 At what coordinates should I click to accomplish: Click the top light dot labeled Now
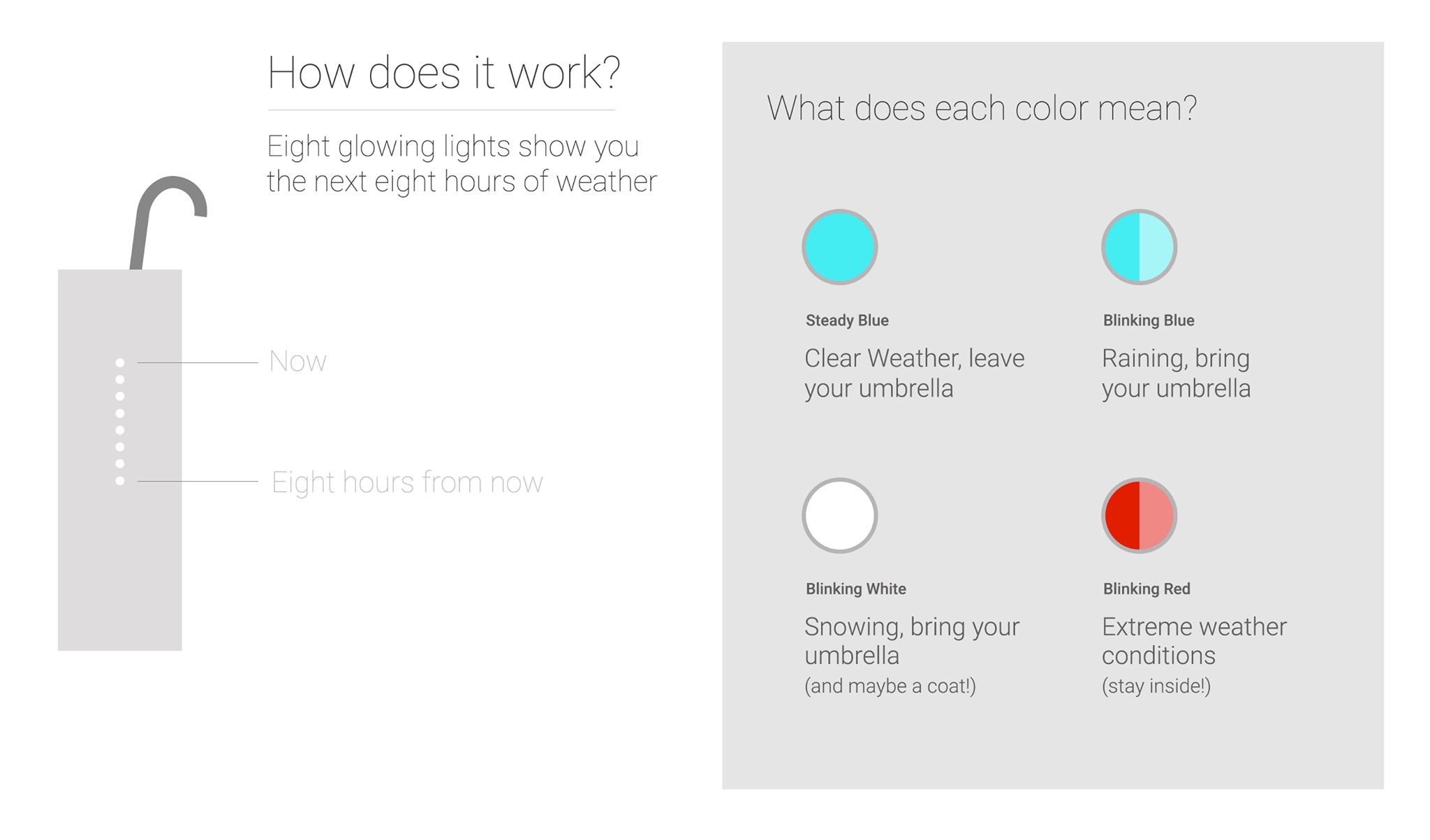(120, 362)
